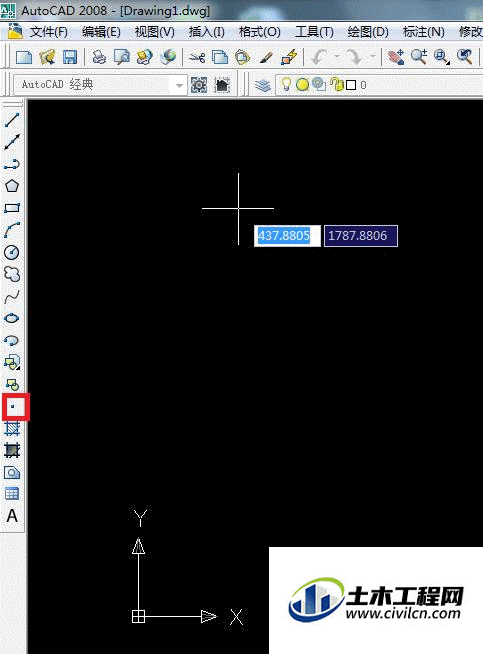Select the Hatch tool
The width and height of the screenshot is (483, 654).
[12, 428]
